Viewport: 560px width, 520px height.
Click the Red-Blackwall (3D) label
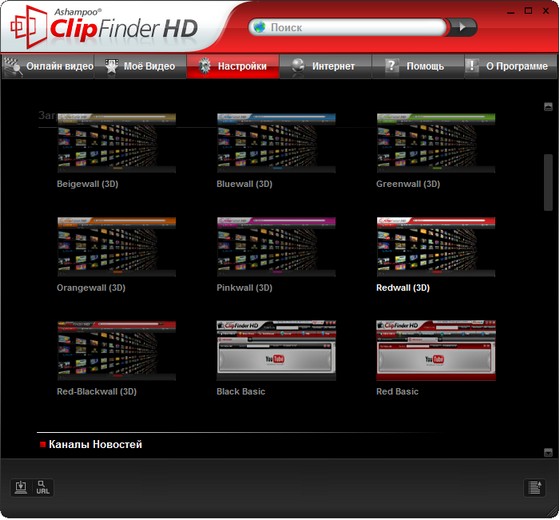96,391
